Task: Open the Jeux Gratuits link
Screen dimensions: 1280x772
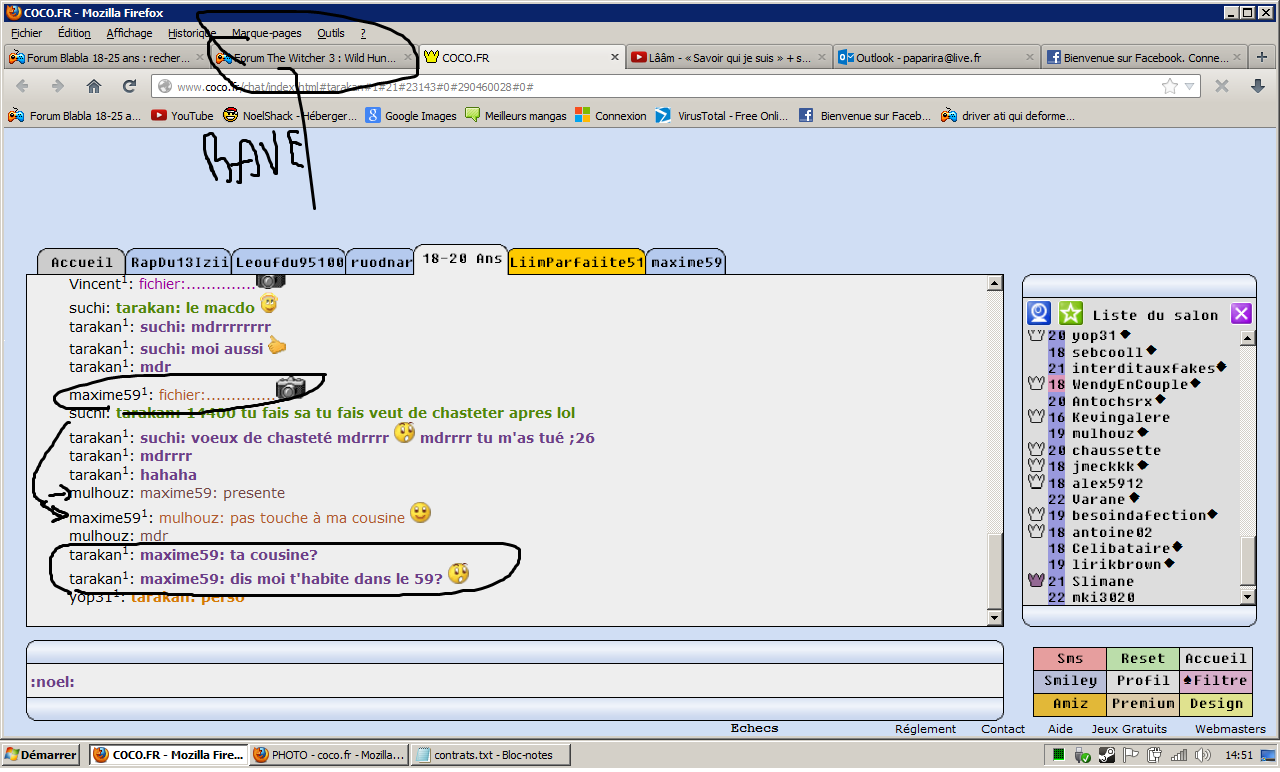Action: pos(1129,729)
